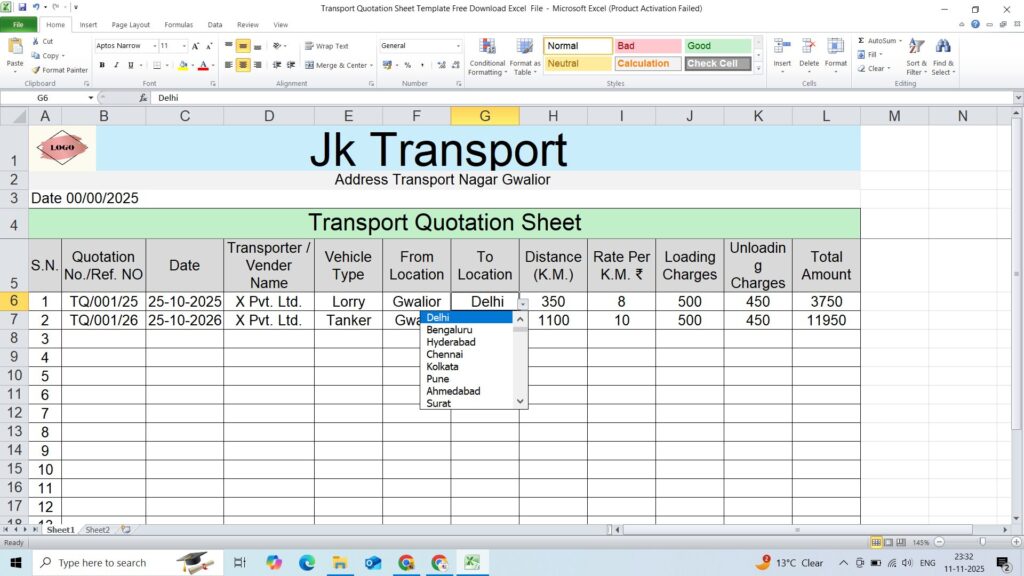Choose Bengaluru from the location dropdown list

(x=449, y=330)
